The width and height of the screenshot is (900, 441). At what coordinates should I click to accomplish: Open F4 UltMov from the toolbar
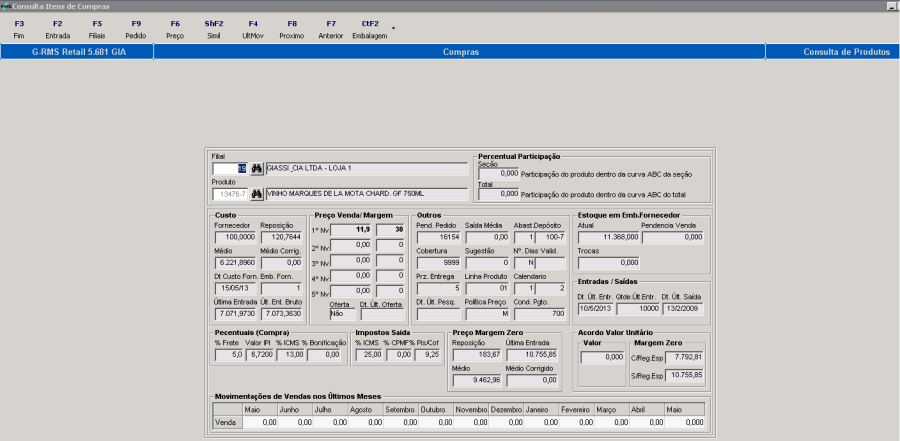click(253, 28)
